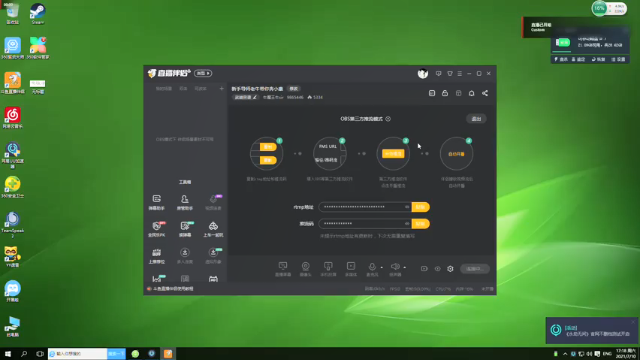Screen dimensions: 640x360
Task: Click the upper yellow copy button in step 1
Action: pyautogui.click(x=268, y=147)
